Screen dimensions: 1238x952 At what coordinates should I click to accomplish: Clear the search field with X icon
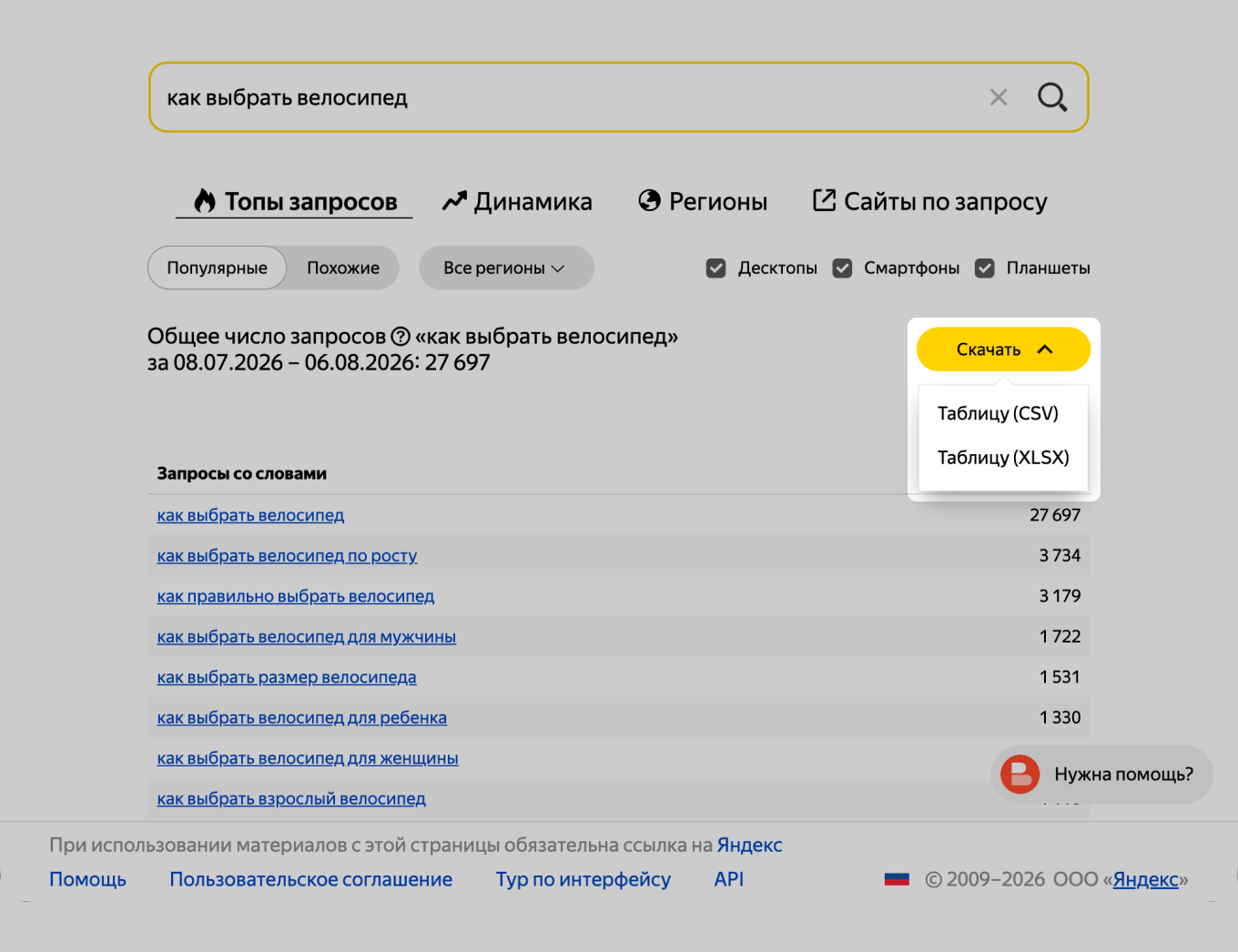(999, 97)
